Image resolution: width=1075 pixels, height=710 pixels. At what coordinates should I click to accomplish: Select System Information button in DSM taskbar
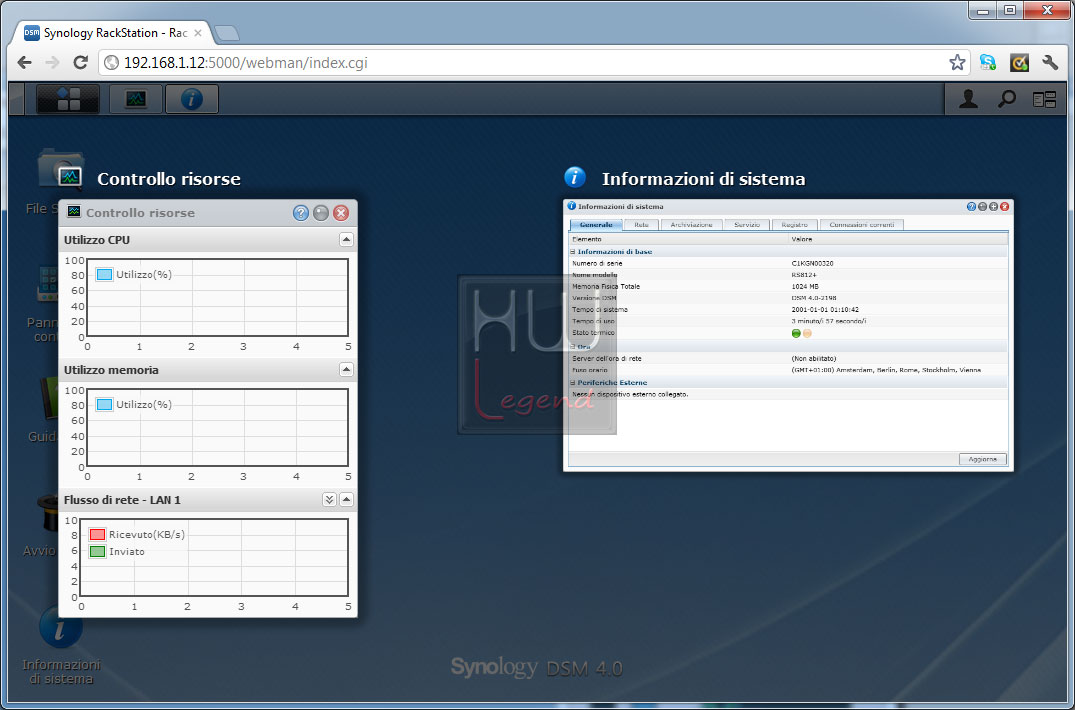pos(191,99)
